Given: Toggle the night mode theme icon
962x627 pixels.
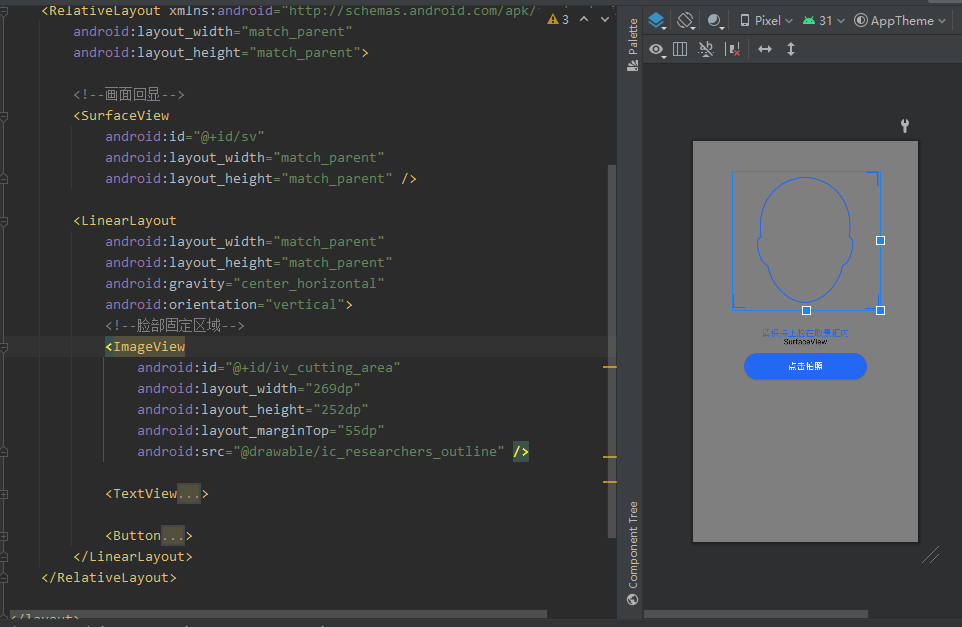Looking at the screenshot, I should click(713, 20).
